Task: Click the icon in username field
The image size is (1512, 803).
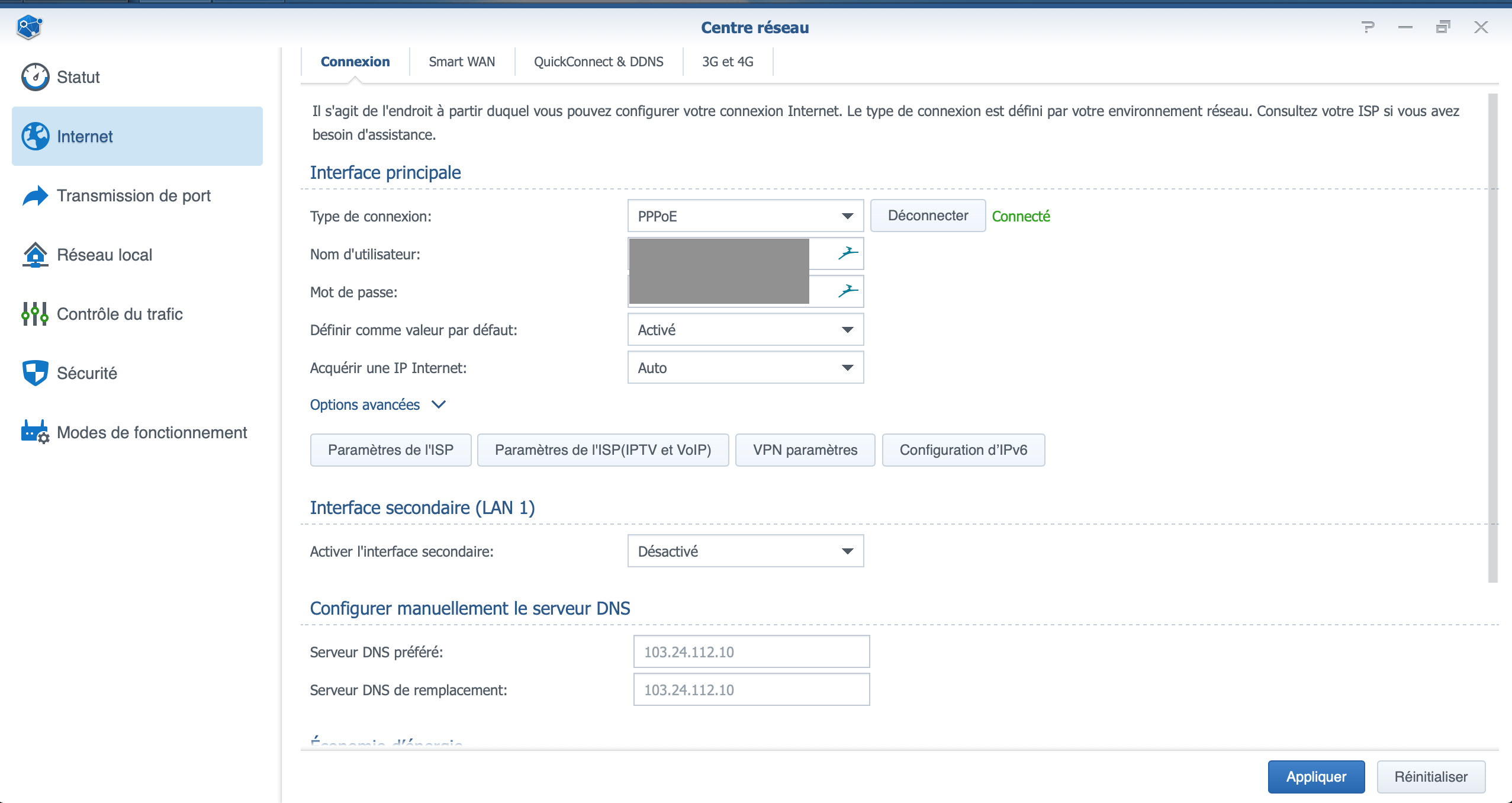Action: coord(847,253)
